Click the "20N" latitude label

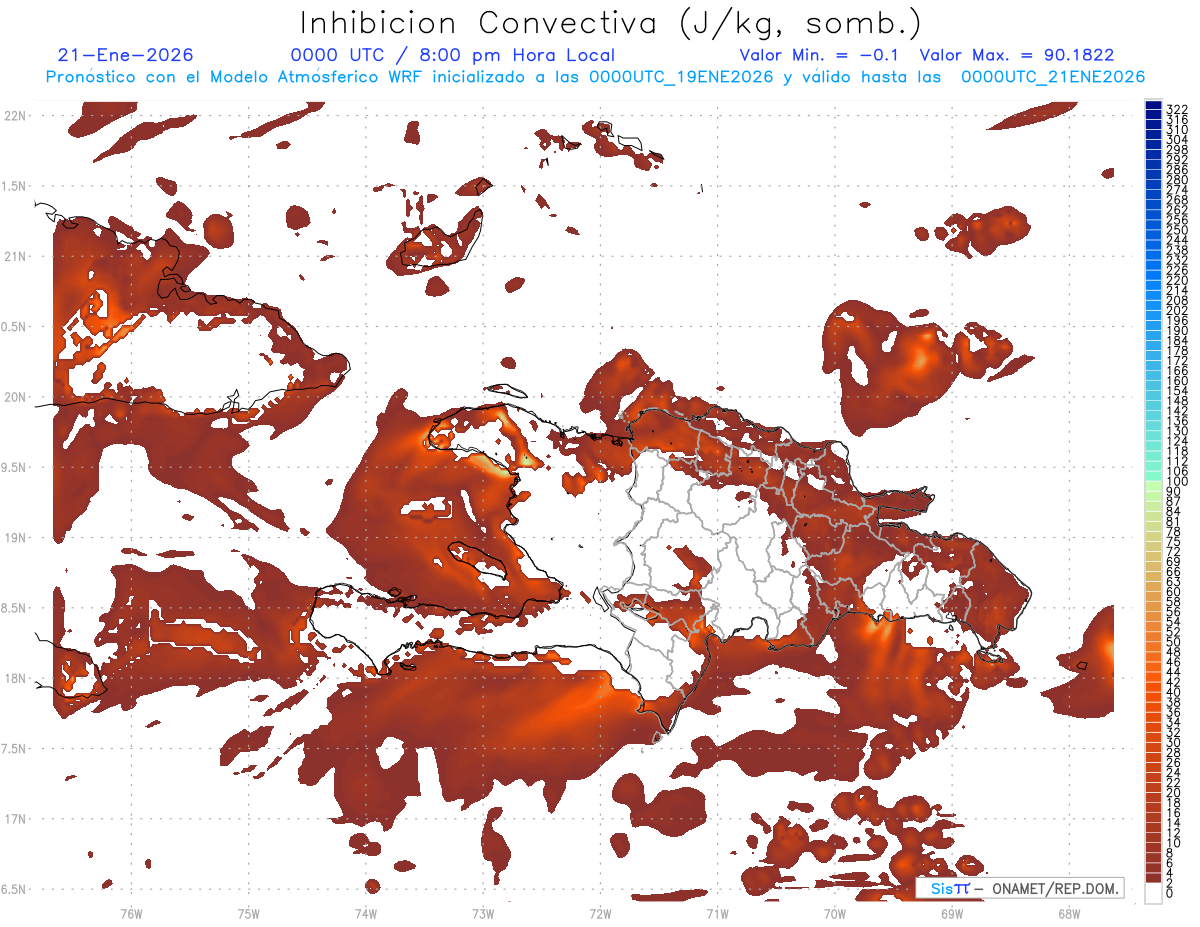pos(15,397)
